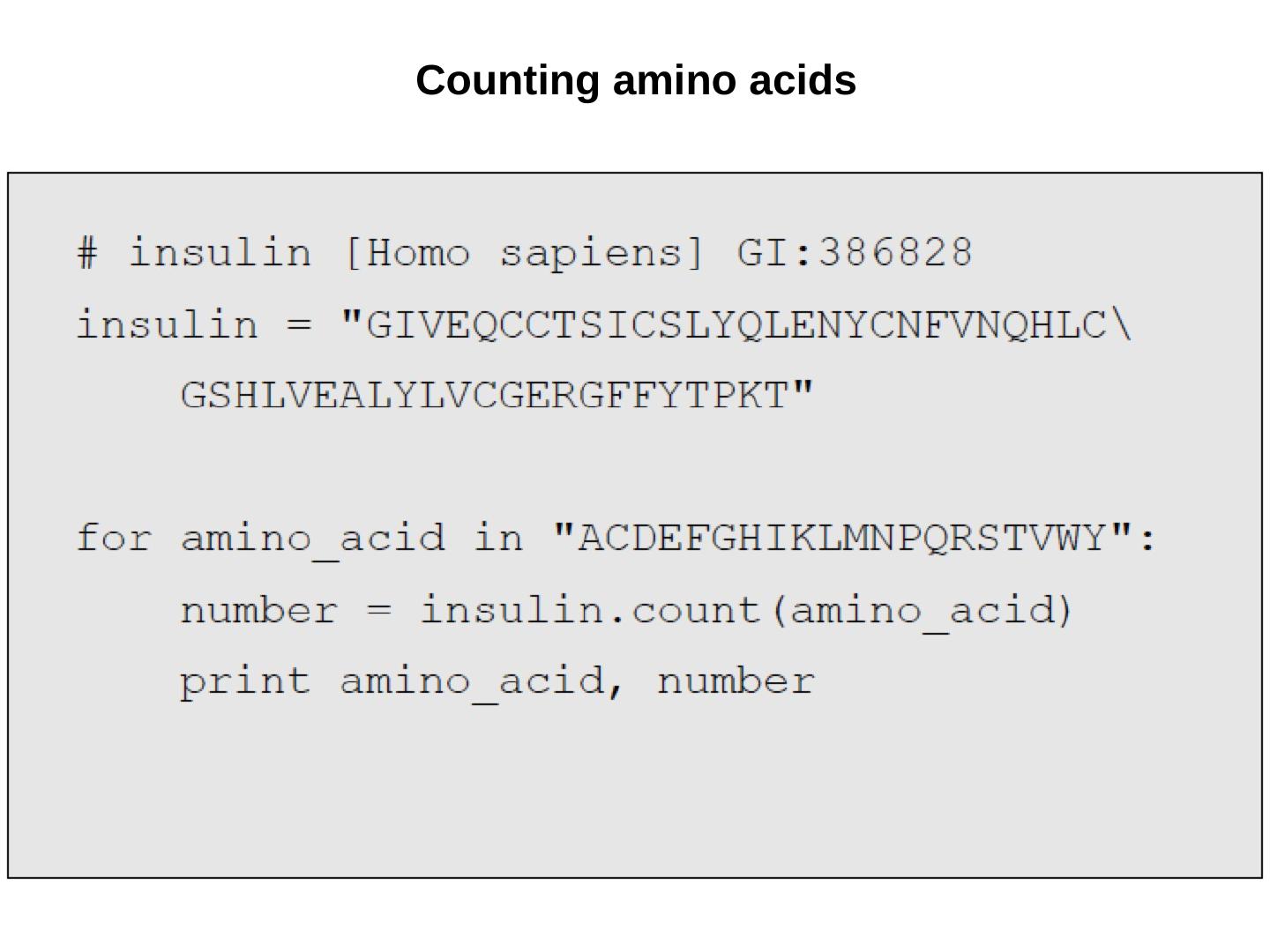Image resolution: width=1270 pixels, height=952 pixels.
Task: Click 'number' on the assignment line
Action: click(258, 610)
